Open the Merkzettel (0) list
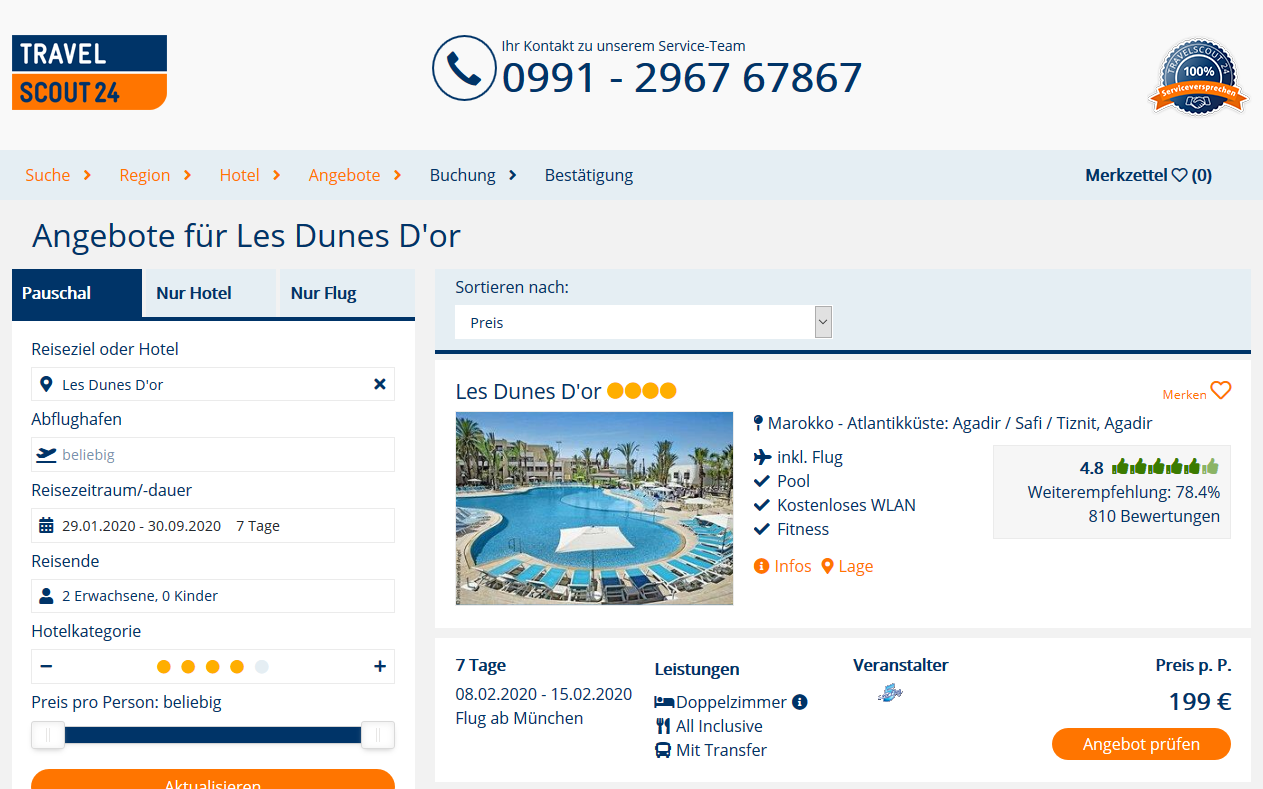Viewport: 1263px width, 789px height. pyautogui.click(x=1148, y=175)
